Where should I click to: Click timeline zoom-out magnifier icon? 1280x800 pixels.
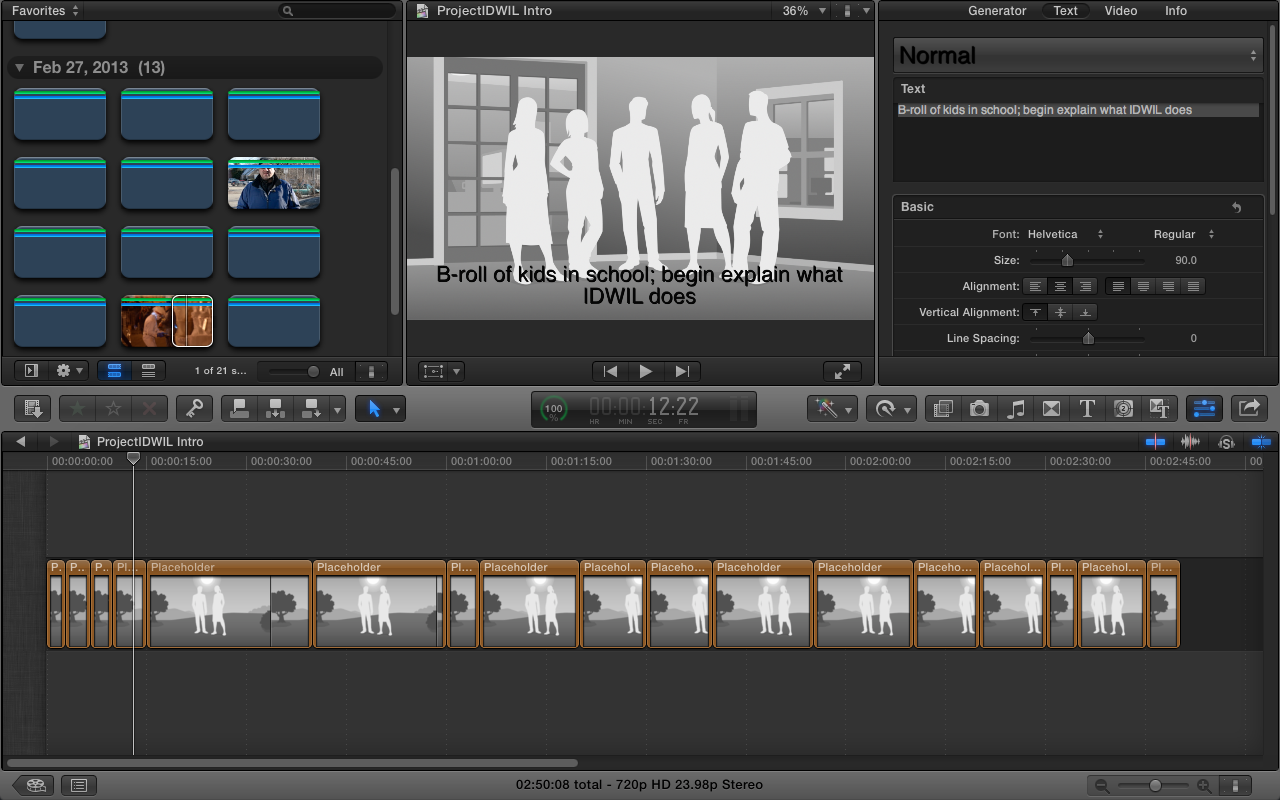[1102, 786]
